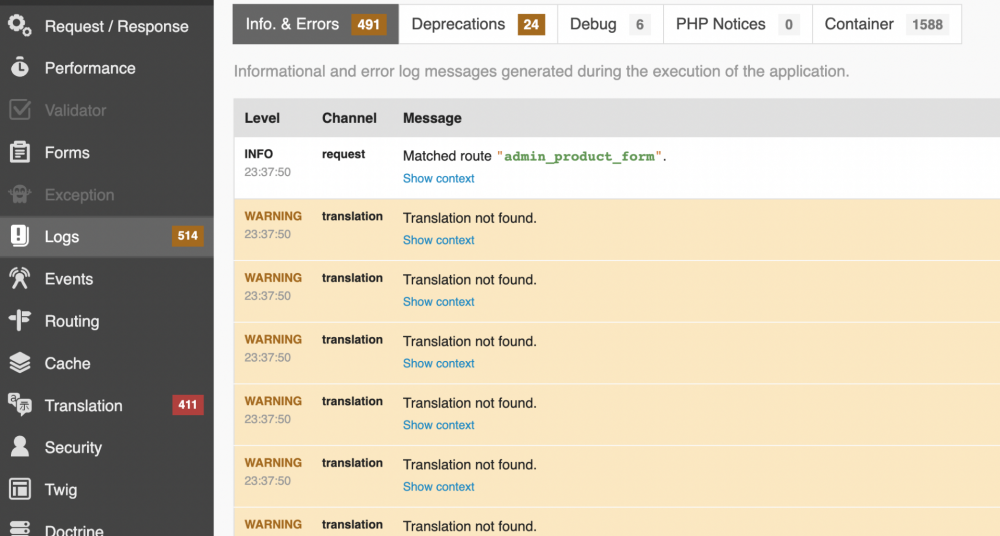Expand context for the admin_product_form INFO entry
The width and height of the screenshot is (1000, 536).
(x=438, y=178)
